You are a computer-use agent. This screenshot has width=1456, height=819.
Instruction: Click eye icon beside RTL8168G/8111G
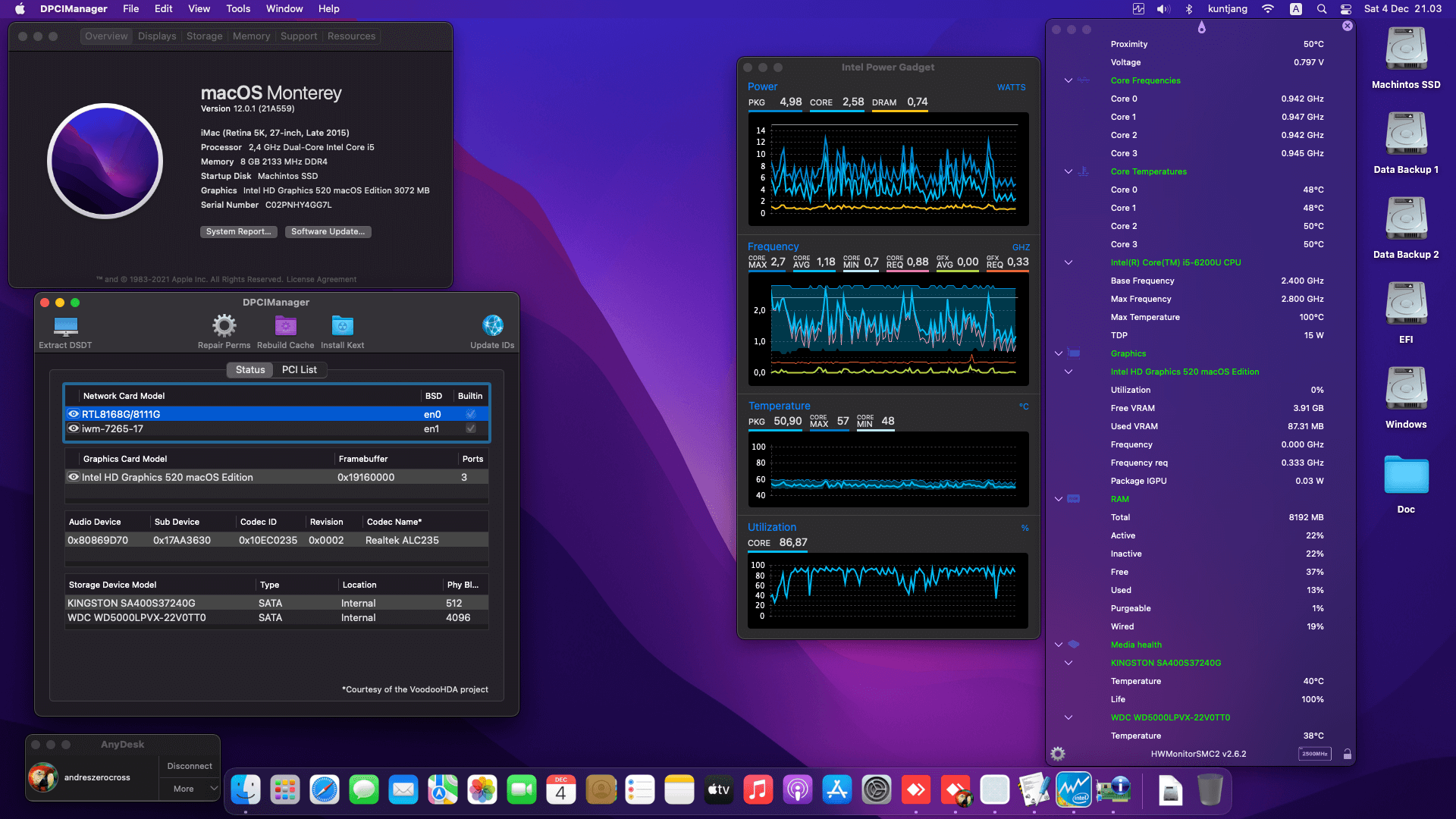click(74, 414)
